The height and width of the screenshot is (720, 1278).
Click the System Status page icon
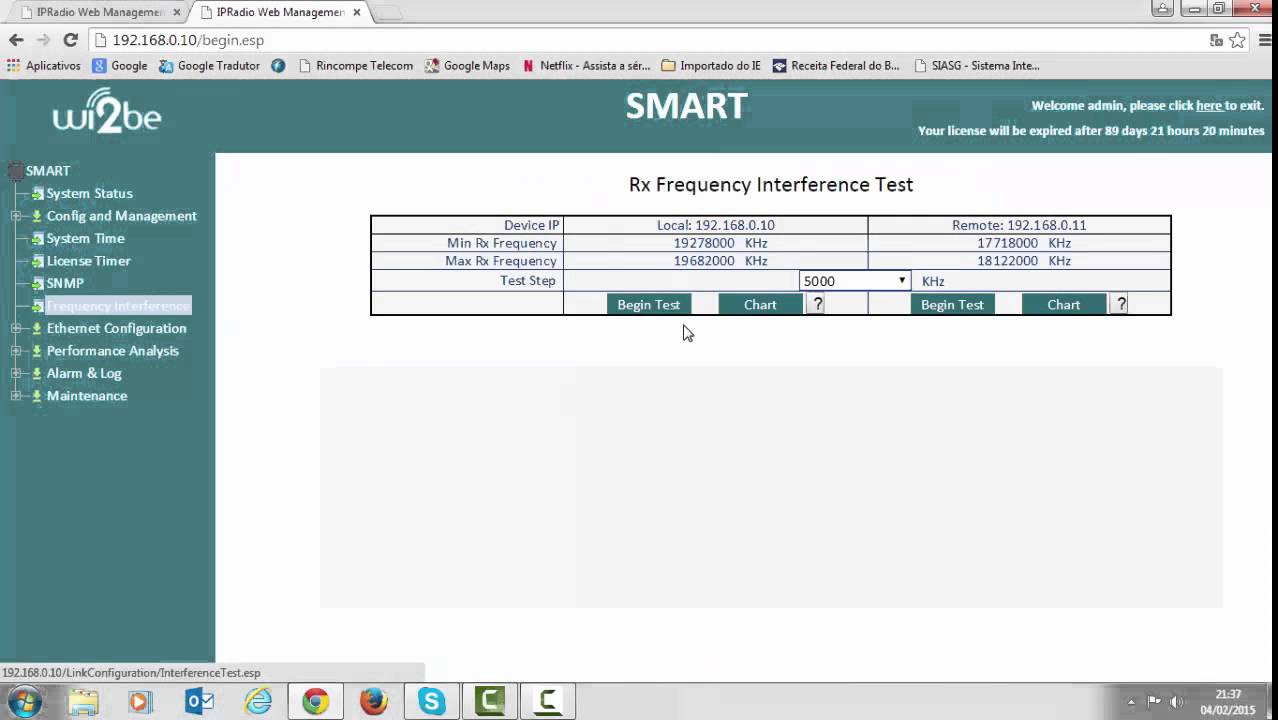(x=37, y=193)
